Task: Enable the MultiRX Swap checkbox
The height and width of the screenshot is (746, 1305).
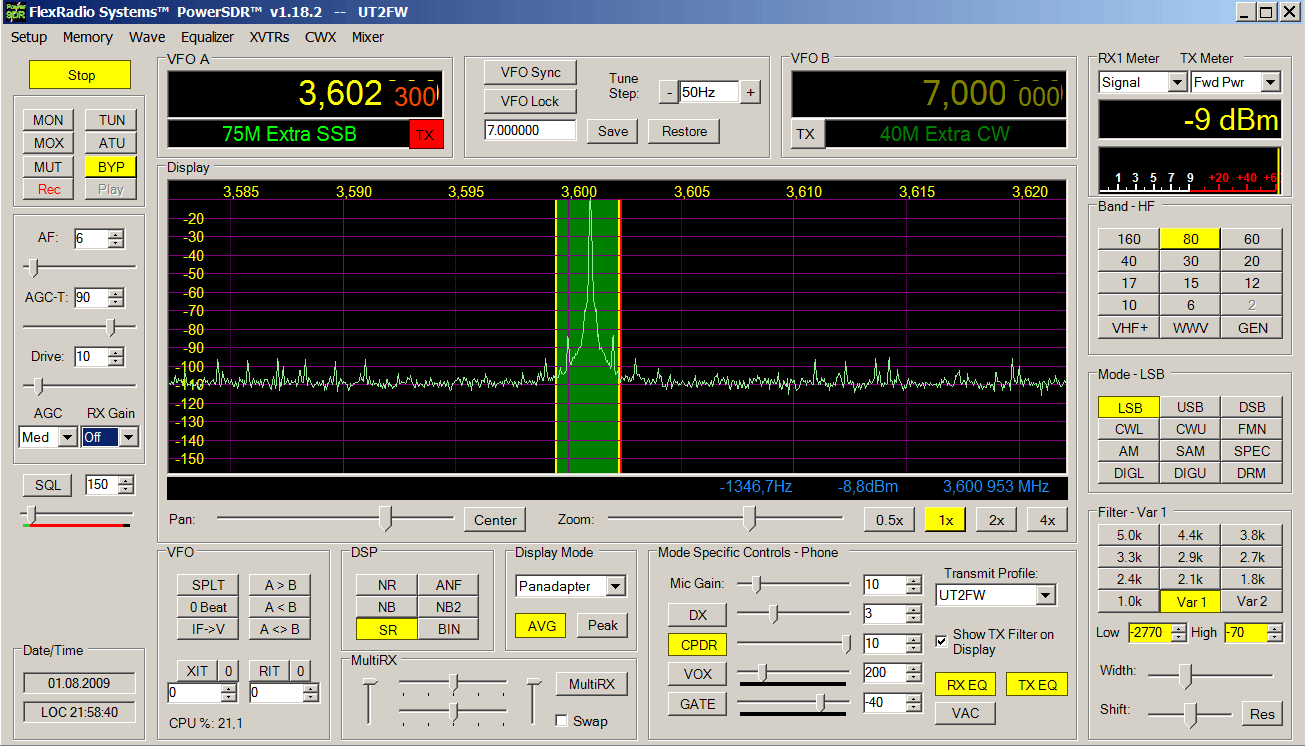Action: (x=561, y=720)
